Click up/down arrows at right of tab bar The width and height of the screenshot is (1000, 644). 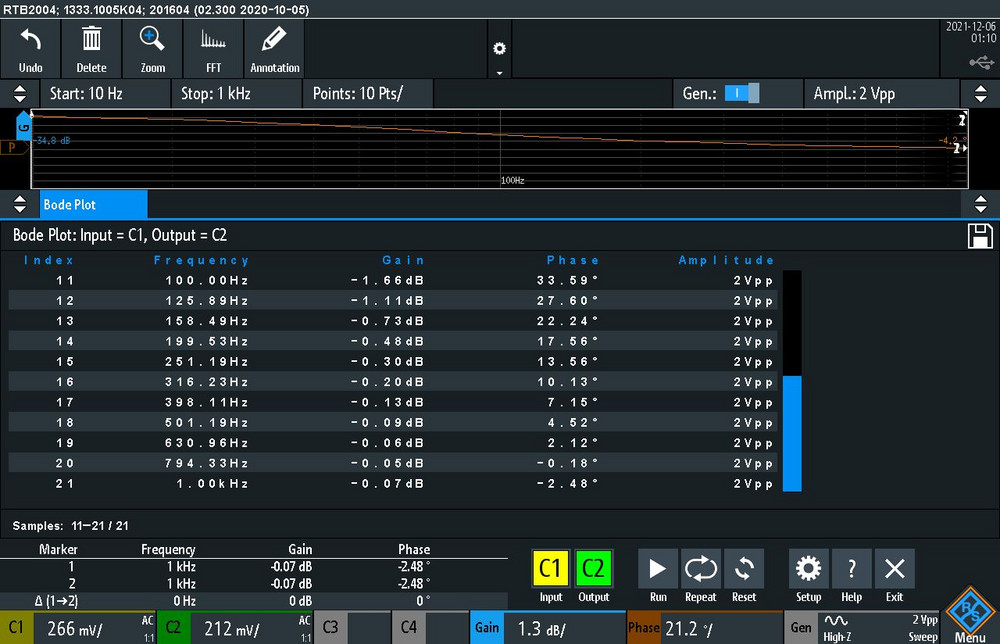point(980,204)
